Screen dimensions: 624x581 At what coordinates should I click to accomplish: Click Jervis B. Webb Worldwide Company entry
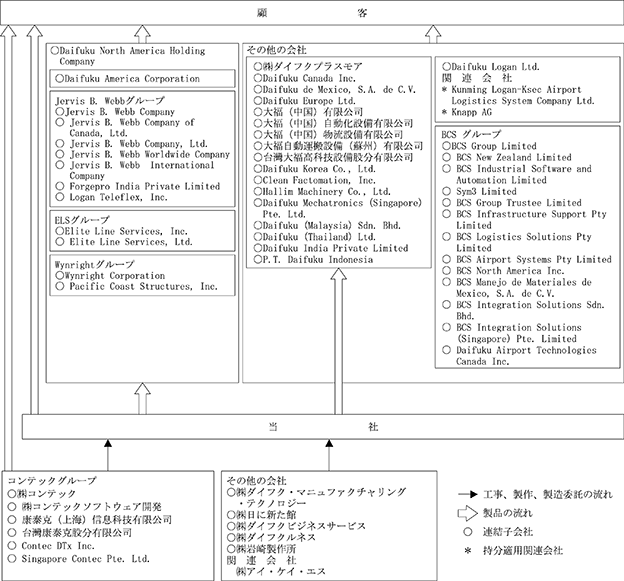click(x=142, y=154)
